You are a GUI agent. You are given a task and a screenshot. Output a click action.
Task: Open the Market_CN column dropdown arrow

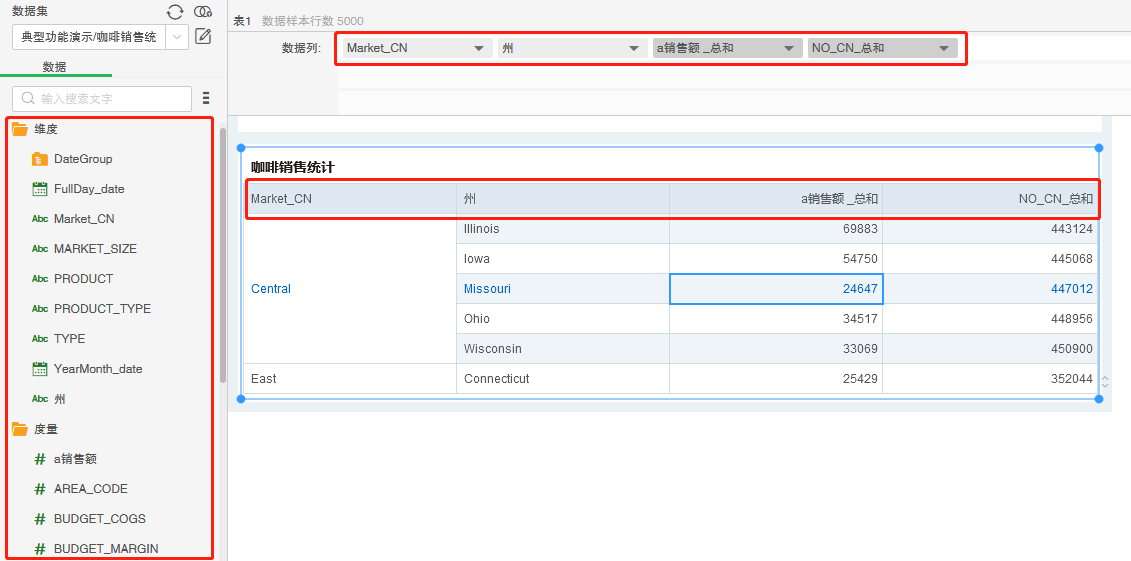pos(479,48)
